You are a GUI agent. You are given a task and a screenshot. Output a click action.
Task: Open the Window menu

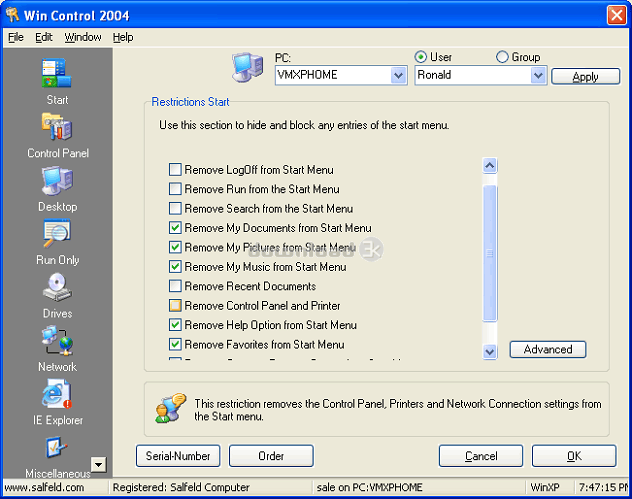(83, 37)
